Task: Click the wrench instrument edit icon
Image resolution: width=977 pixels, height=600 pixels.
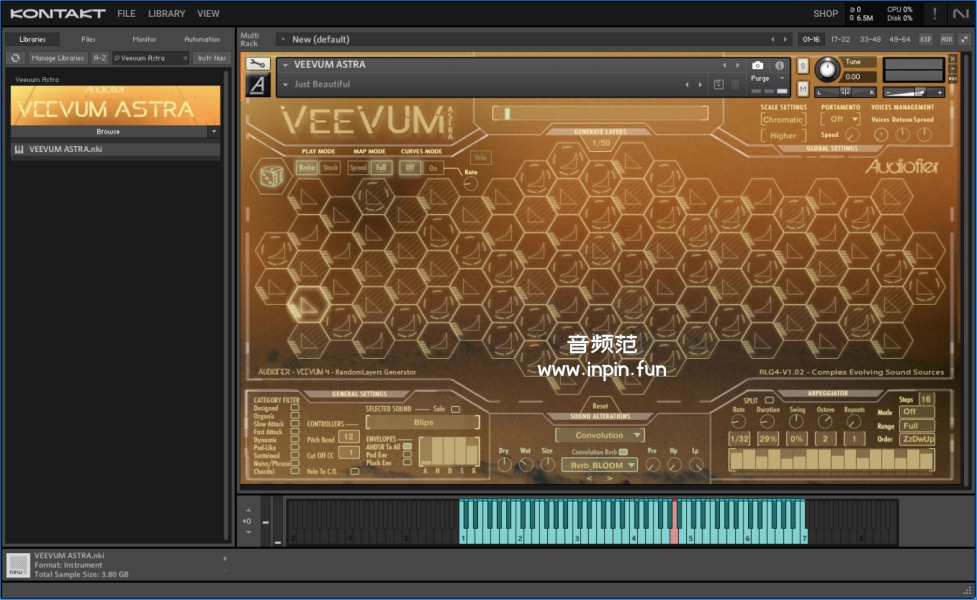Action: (256, 65)
